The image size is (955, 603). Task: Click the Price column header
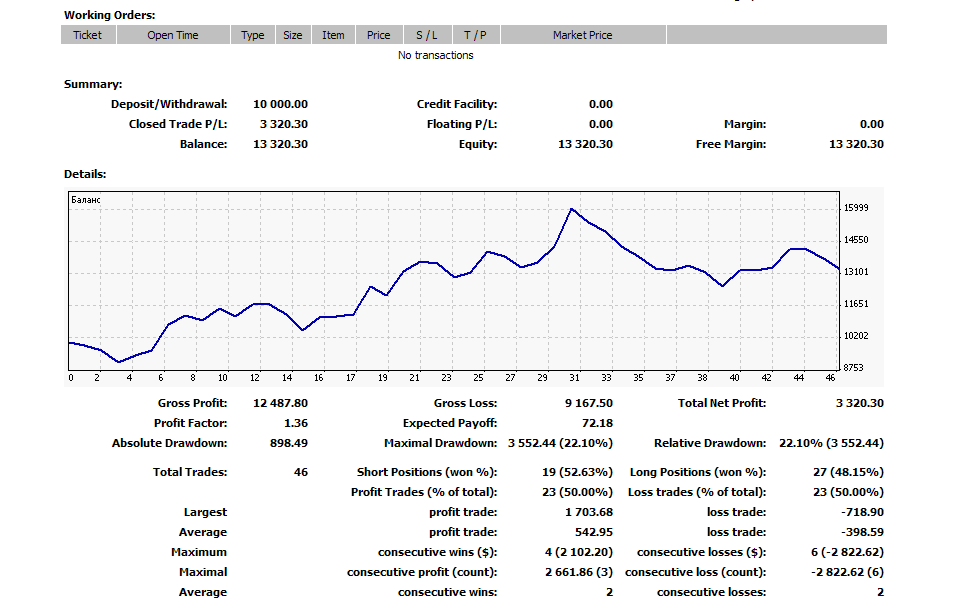click(x=378, y=35)
